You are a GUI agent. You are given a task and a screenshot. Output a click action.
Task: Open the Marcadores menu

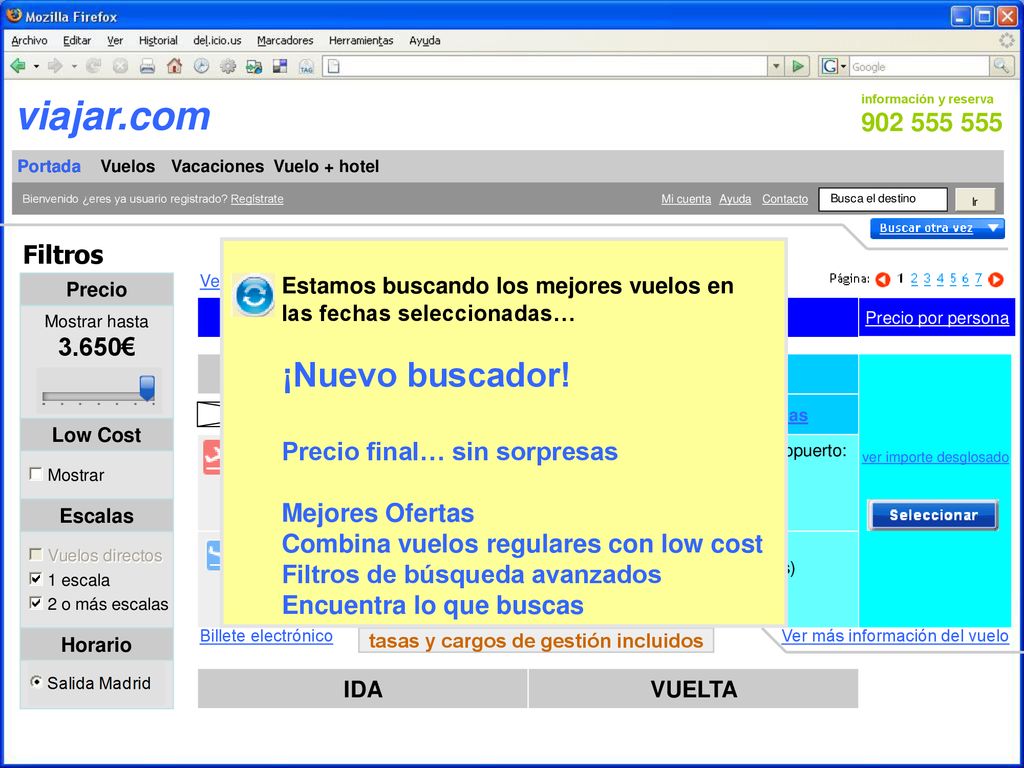(x=285, y=40)
